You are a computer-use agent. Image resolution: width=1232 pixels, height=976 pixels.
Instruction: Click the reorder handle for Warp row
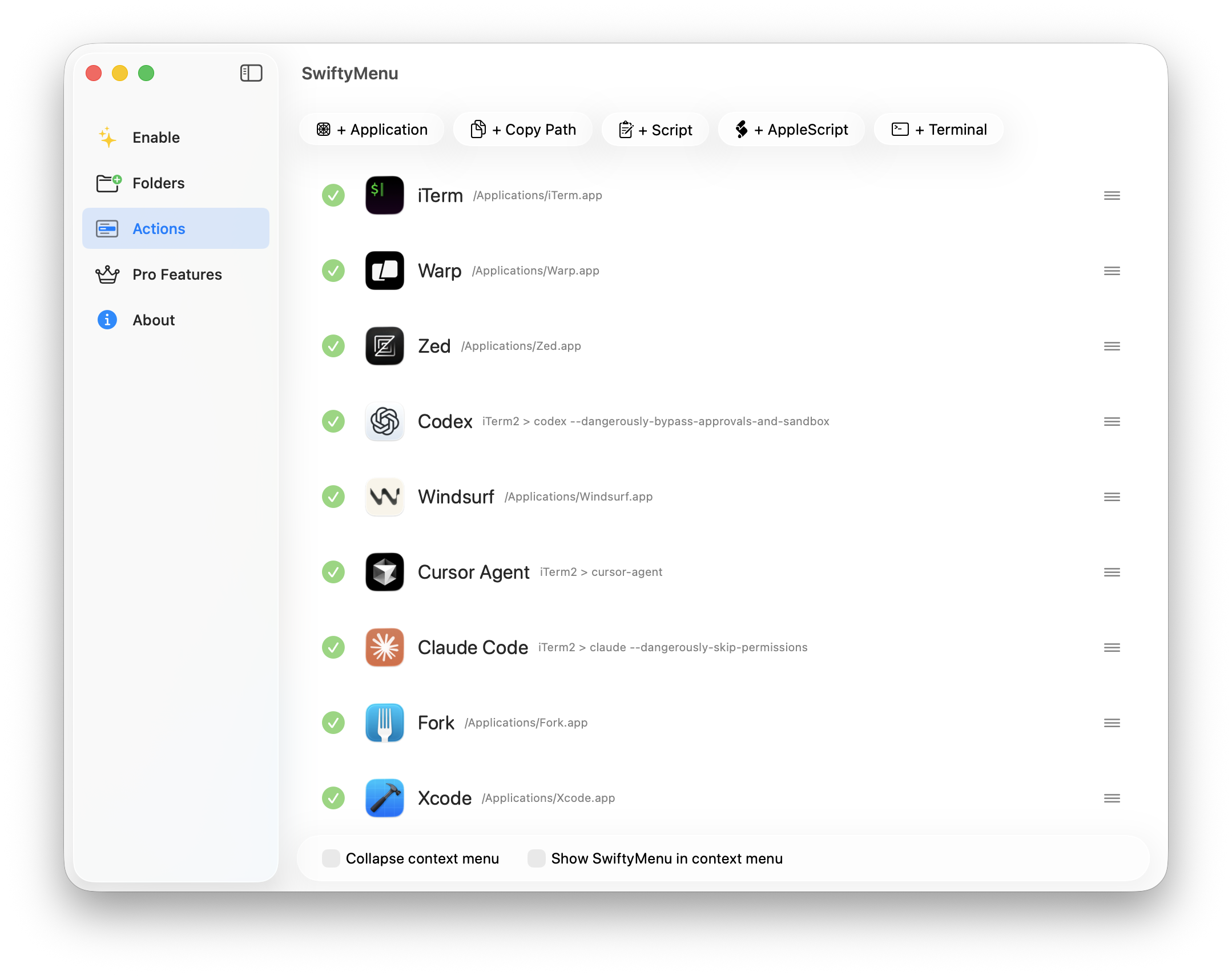(x=1112, y=271)
